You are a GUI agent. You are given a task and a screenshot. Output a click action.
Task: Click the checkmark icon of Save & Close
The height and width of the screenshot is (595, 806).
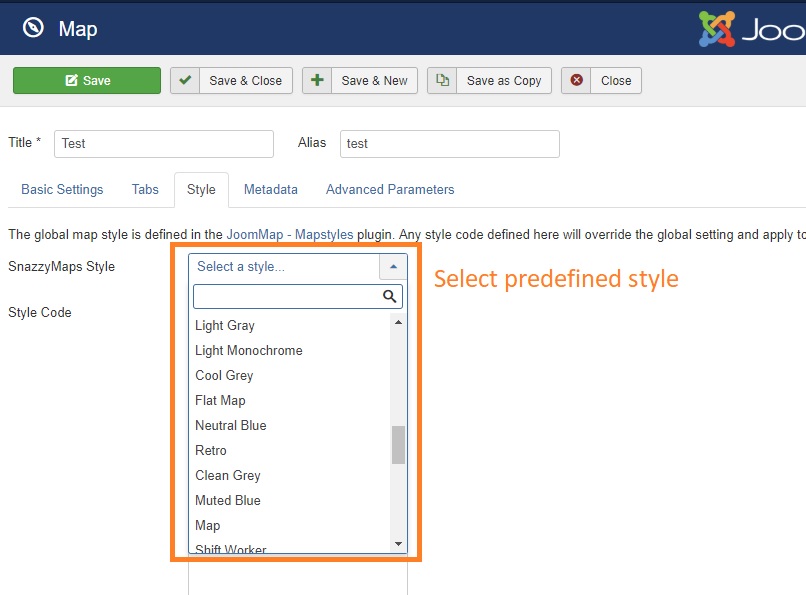(x=185, y=80)
